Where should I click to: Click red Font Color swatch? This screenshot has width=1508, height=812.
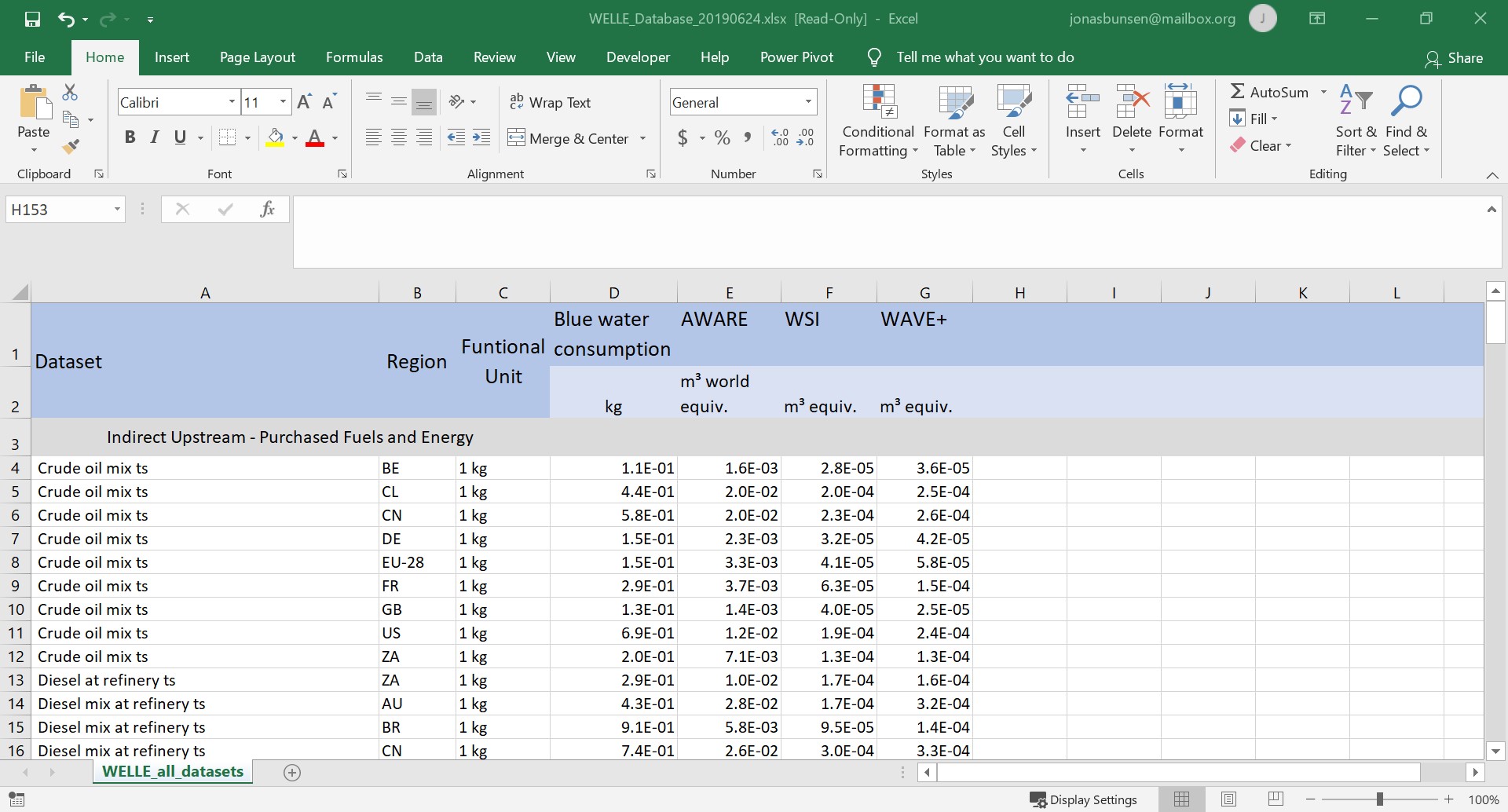coord(315,138)
